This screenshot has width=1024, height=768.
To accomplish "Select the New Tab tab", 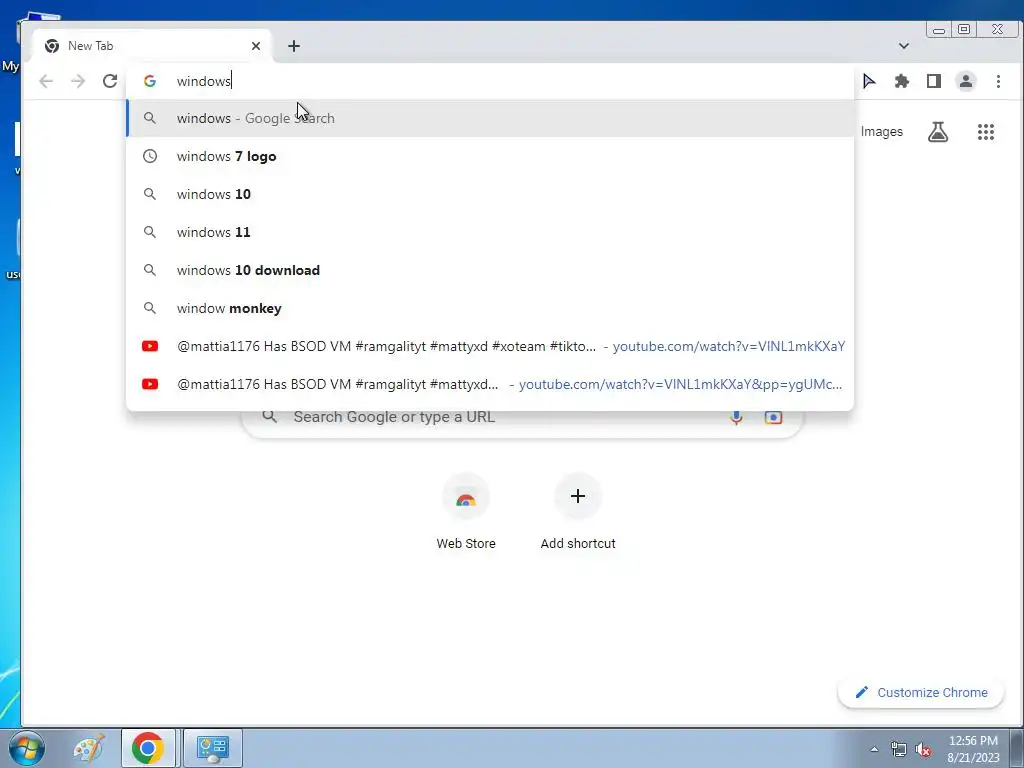I will click(x=152, y=46).
